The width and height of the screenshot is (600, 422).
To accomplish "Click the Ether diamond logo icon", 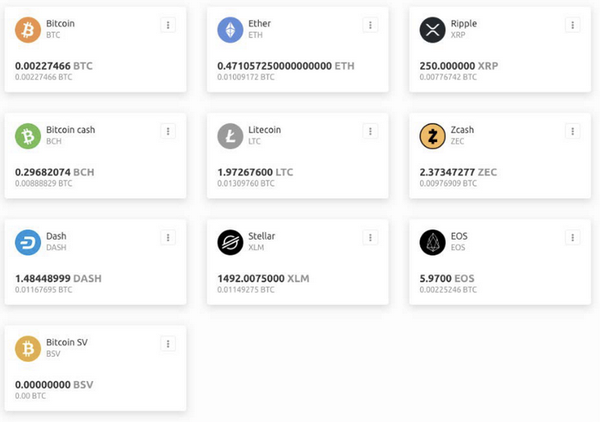I will pyautogui.click(x=231, y=30).
